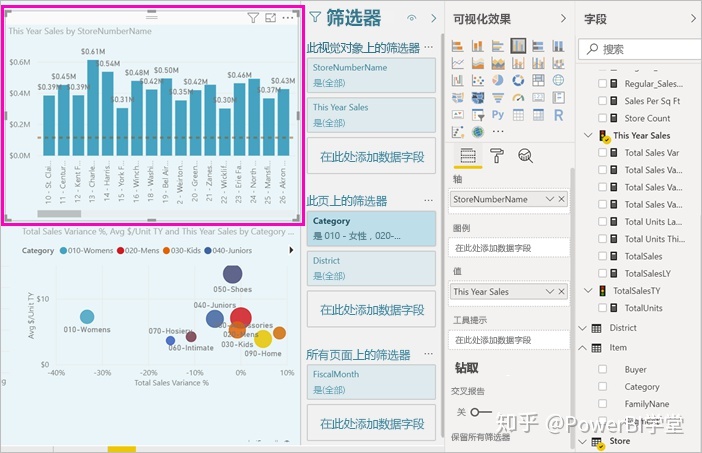
Task: Check the TotalUnits field checkbox
Action: [603, 308]
